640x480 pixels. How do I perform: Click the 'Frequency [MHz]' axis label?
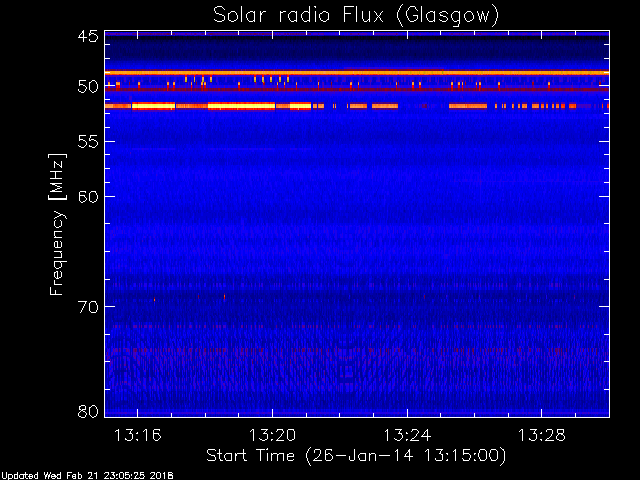click(x=57, y=224)
